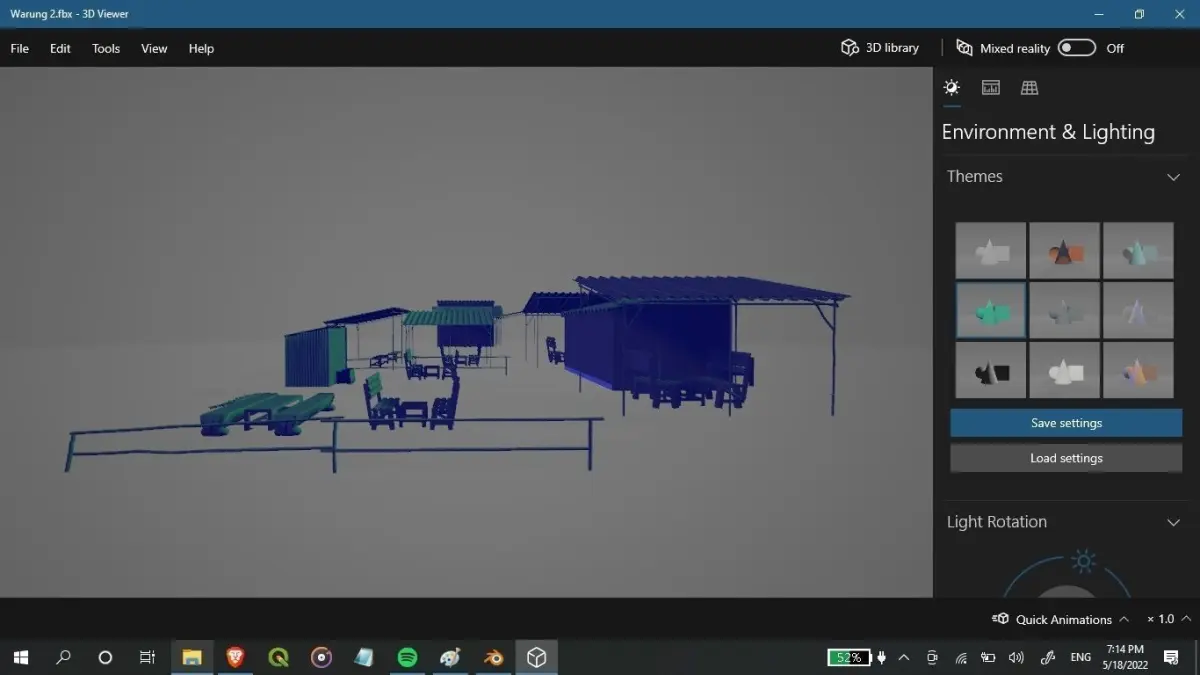Select the orange and purple gradient theme

click(x=1138, y=370)
